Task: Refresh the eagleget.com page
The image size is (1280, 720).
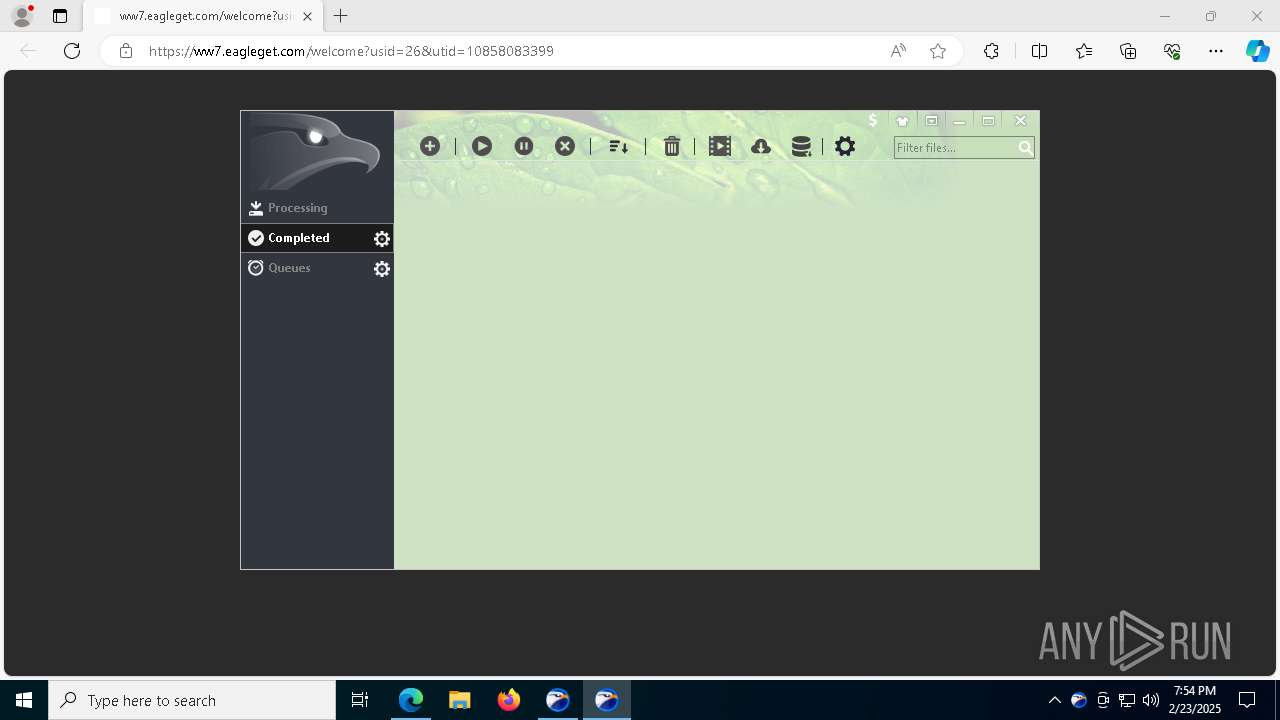Action: [72, 51]
